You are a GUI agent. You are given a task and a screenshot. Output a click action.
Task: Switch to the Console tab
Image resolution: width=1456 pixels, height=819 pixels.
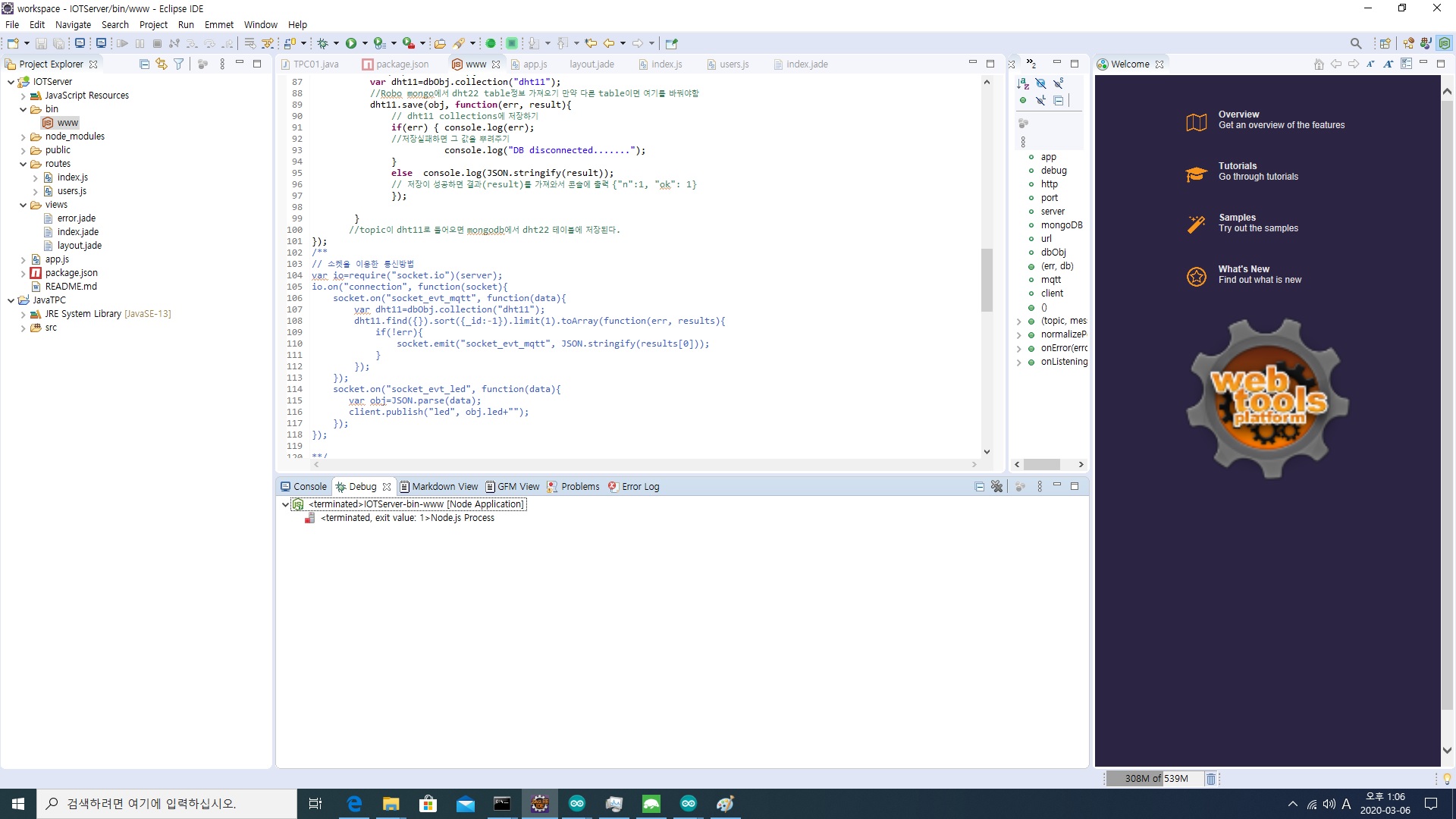pos(303,487)
